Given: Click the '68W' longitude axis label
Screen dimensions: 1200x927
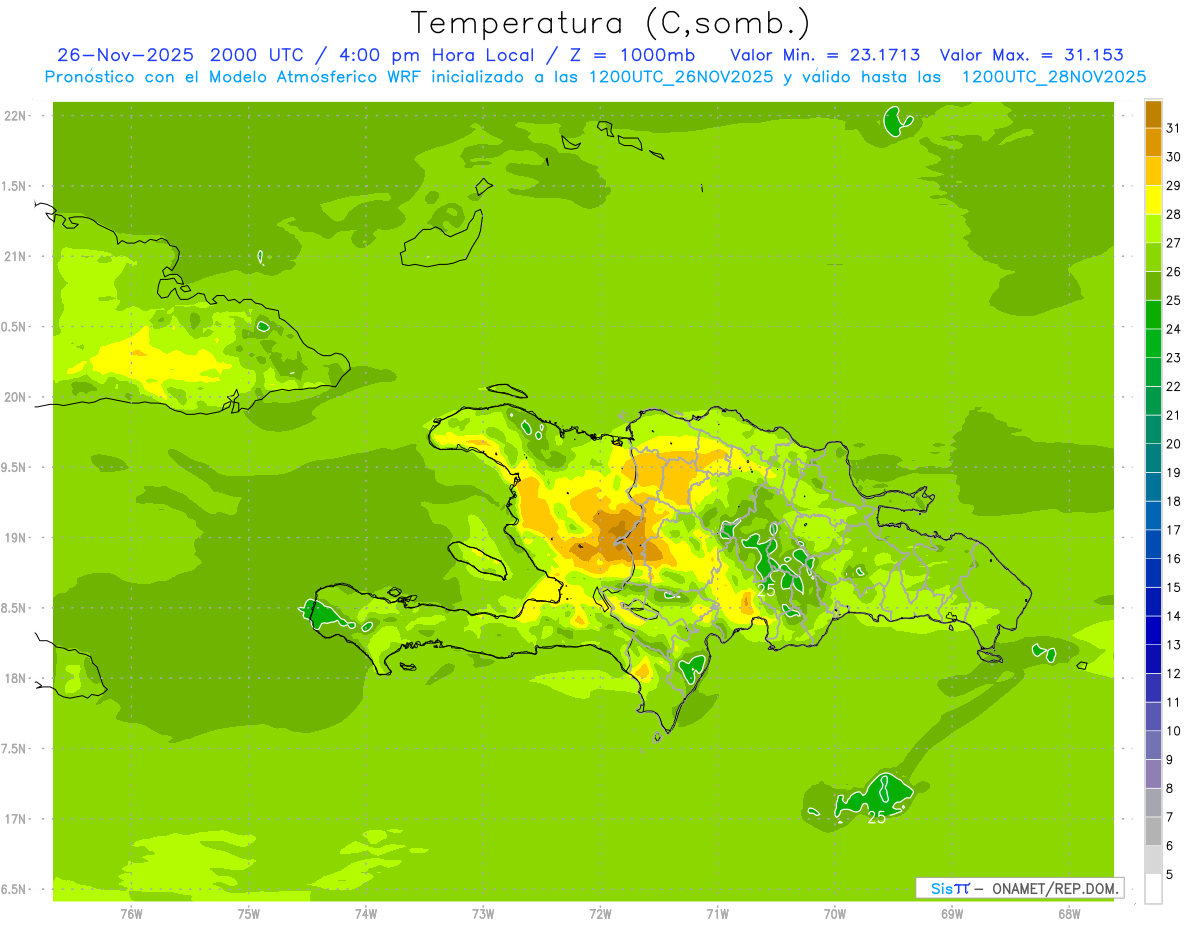Looking at the screenshot, I should click(1069, 913).
